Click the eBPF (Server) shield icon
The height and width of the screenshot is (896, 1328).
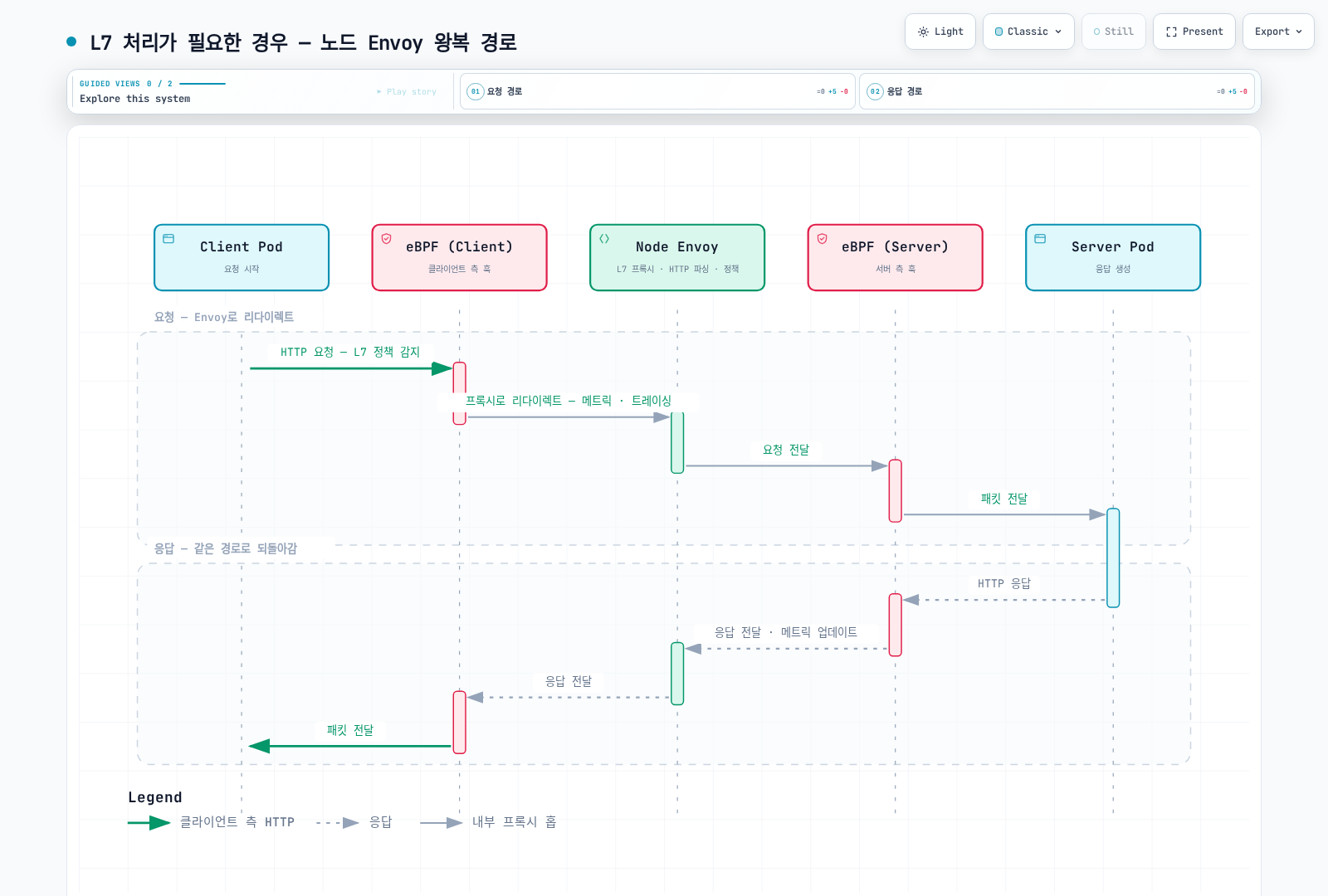tap(823, 239)
